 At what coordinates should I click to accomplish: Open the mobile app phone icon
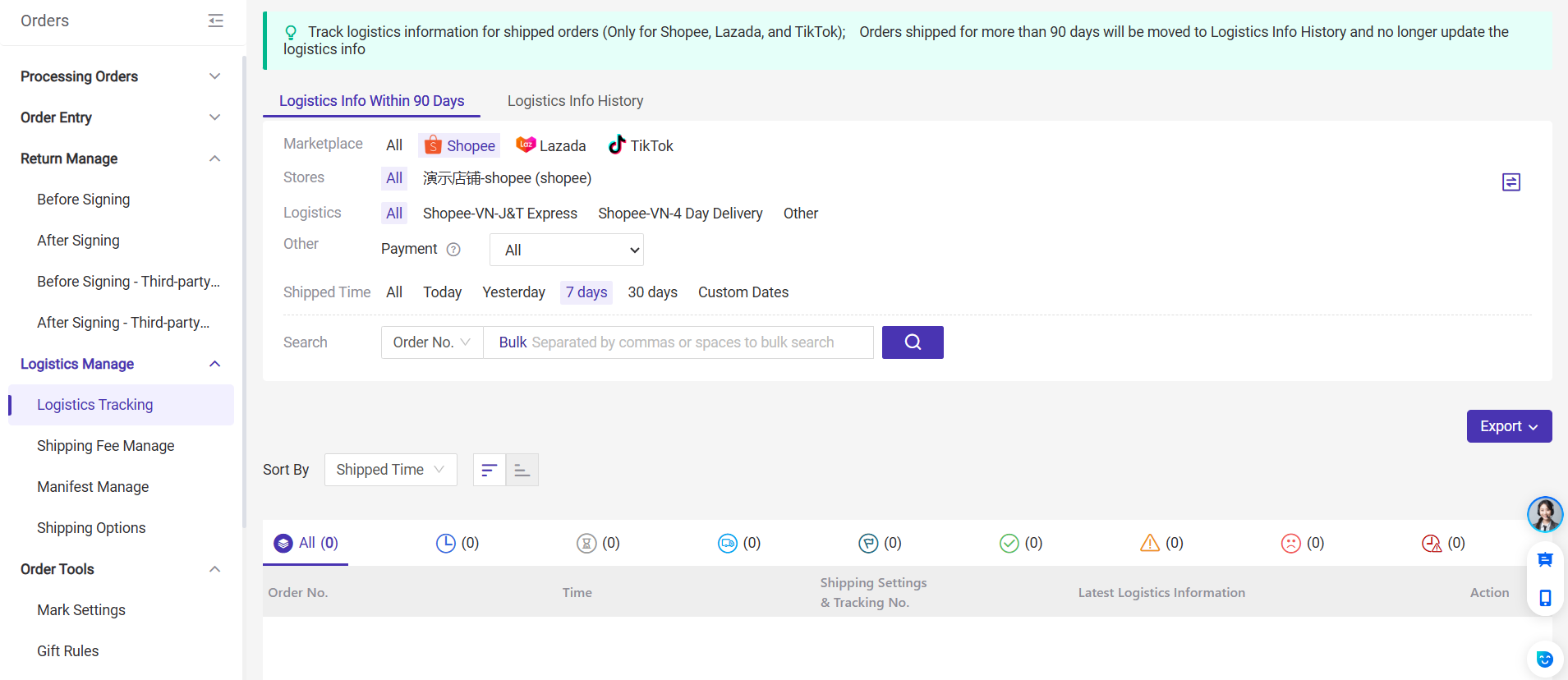(x=1545, y=598)
